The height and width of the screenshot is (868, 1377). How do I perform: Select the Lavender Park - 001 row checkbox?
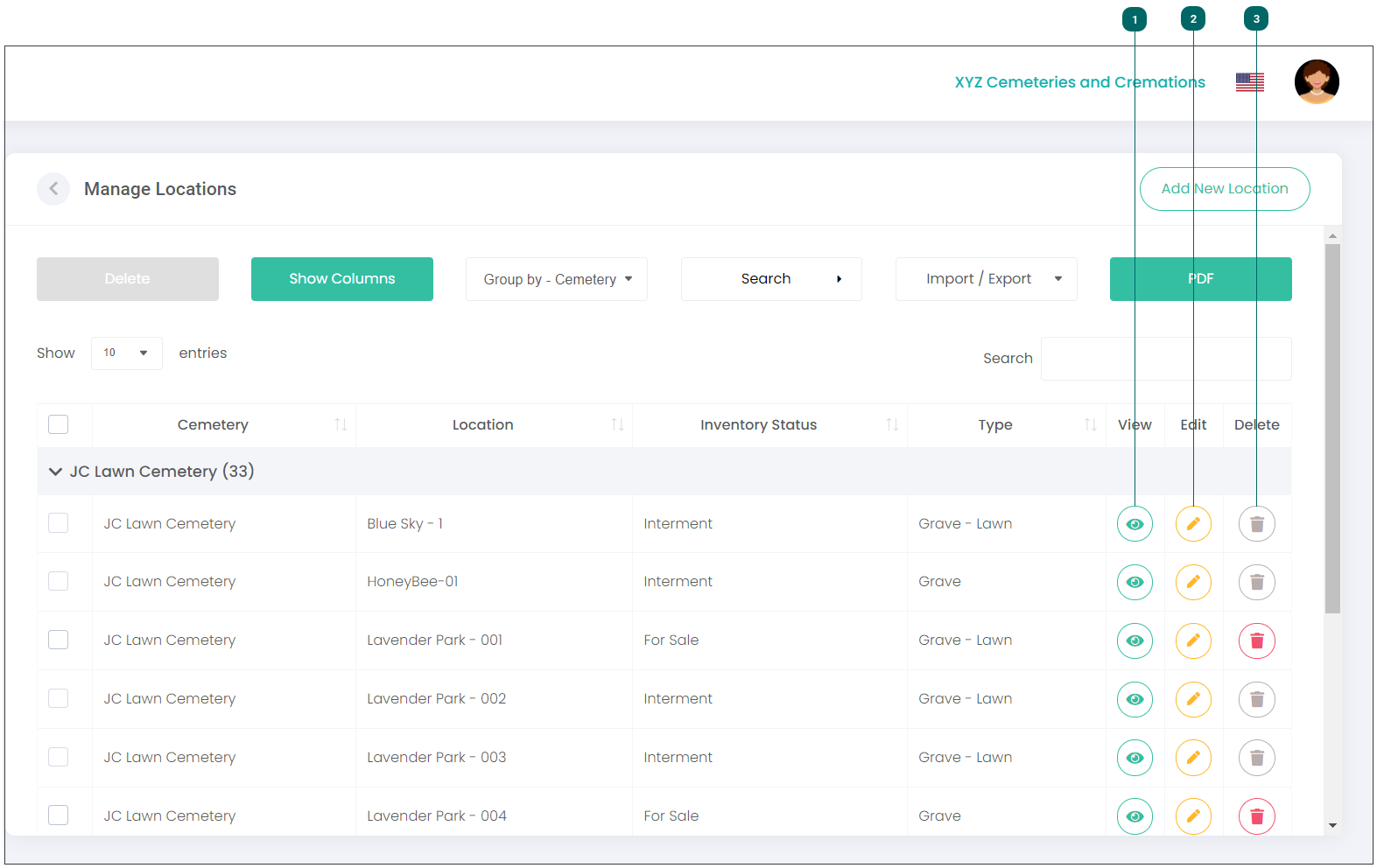point(59,640)
